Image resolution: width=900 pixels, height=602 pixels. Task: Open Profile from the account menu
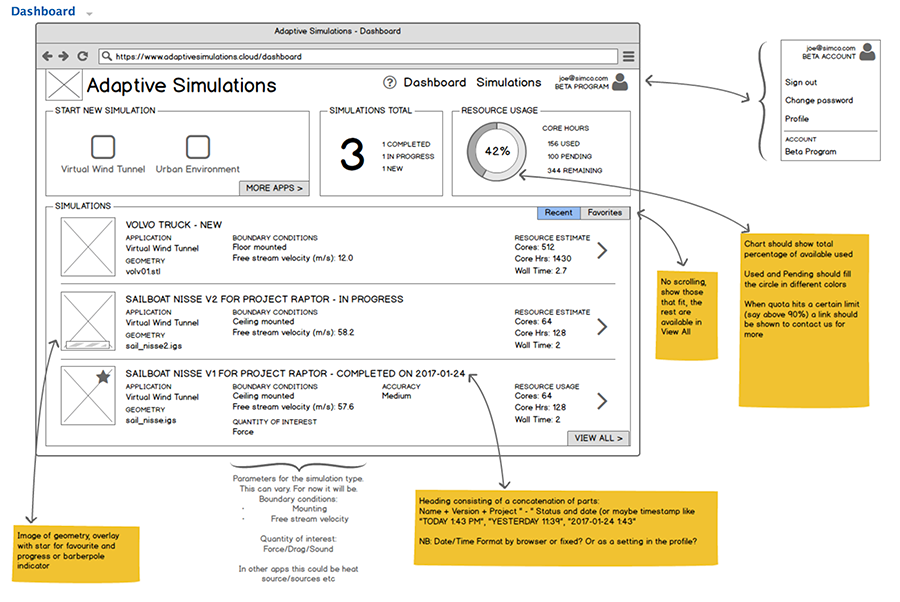(797, 119)
